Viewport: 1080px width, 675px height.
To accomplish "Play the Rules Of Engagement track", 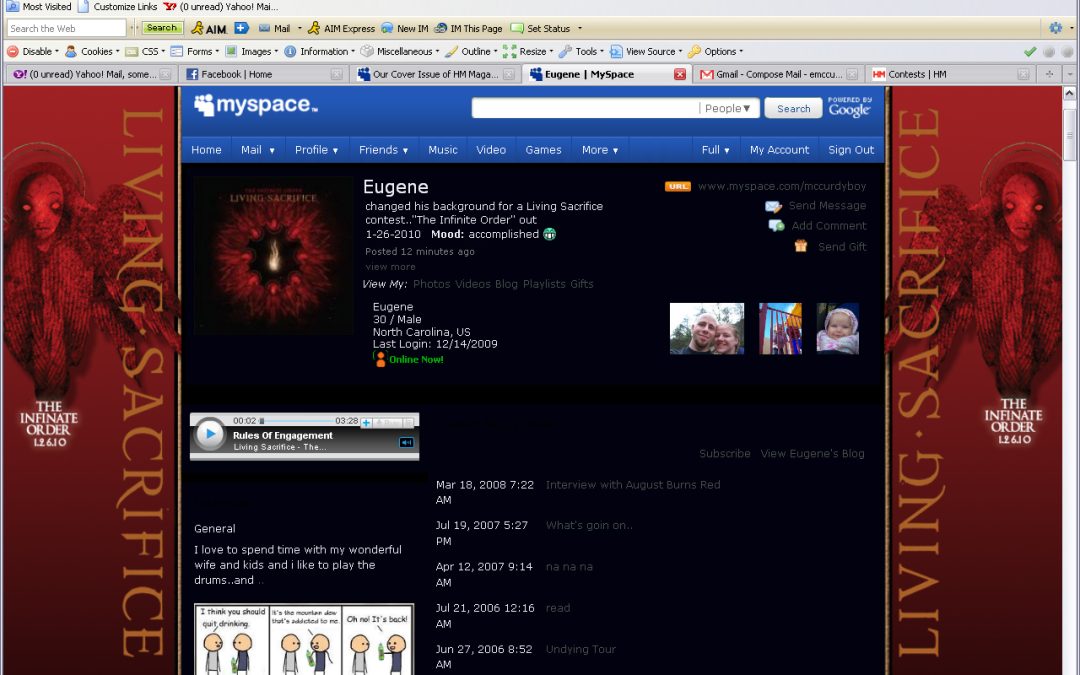I will click(209, 435).
